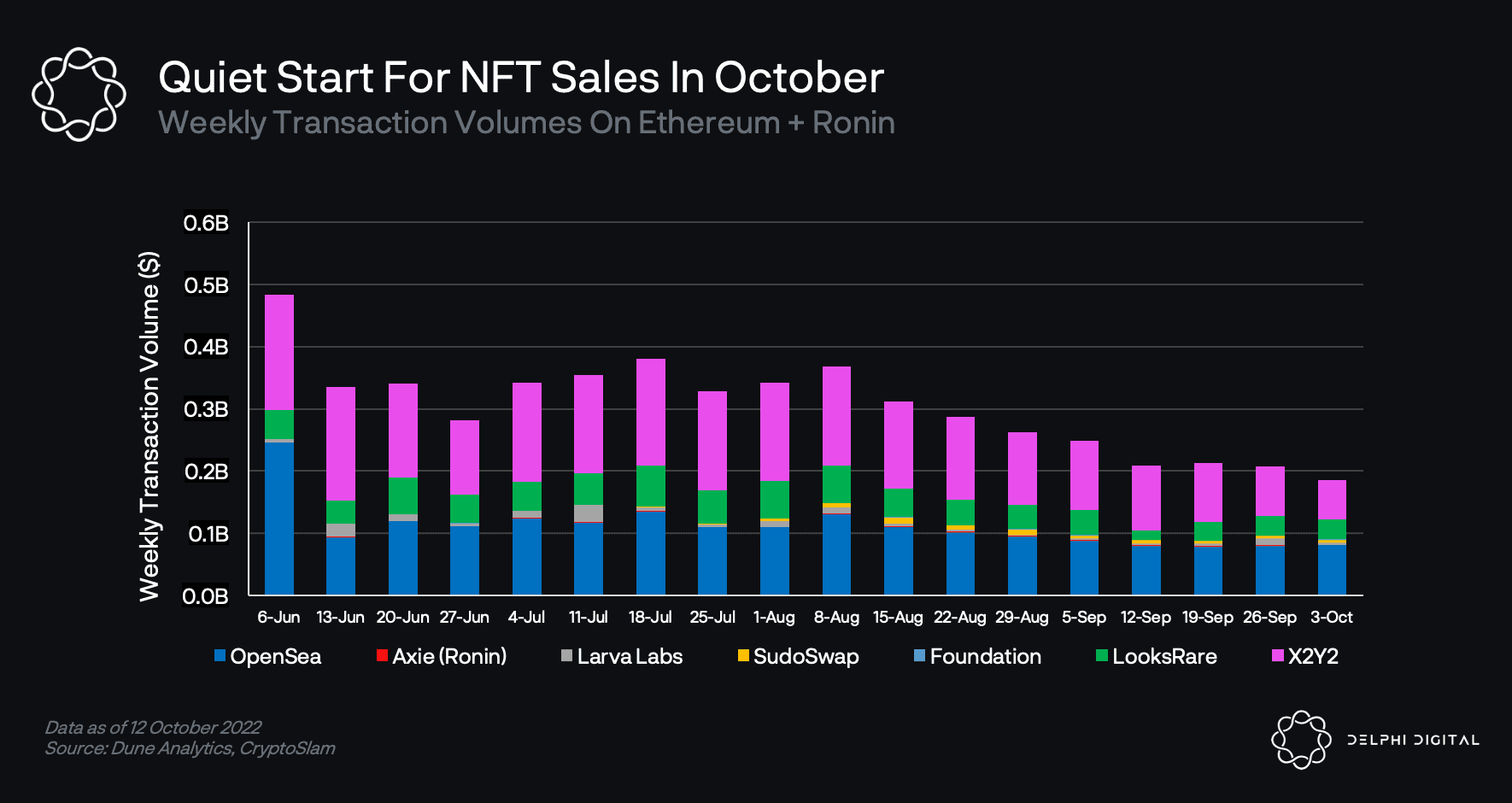Click the 'Source: Dune Analytics, CryptoSlam' text
Viewport: 1512px width, 803px height.
190,748
